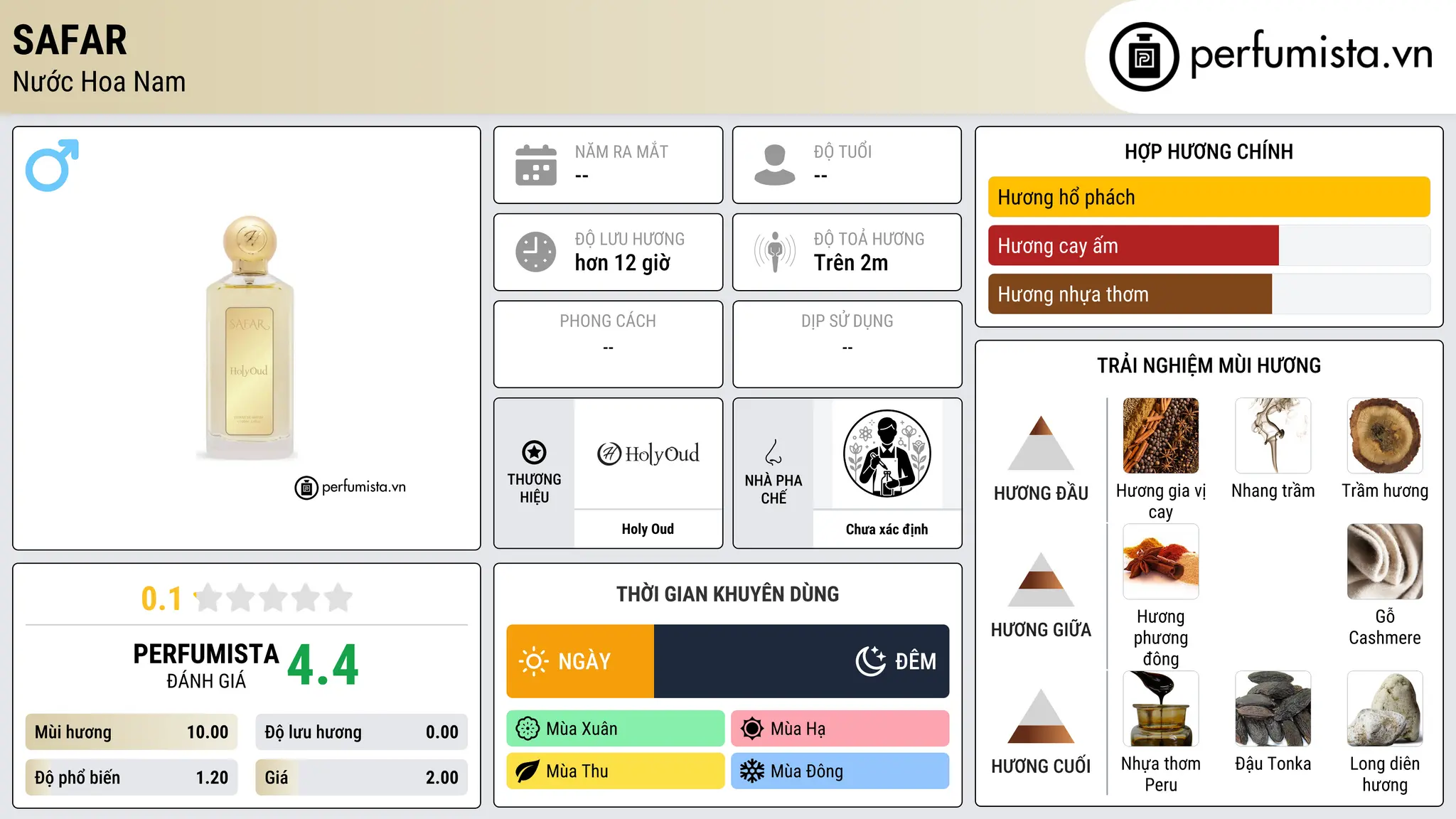Click the red Hương cay ấm accord bar

[1133, 246]
